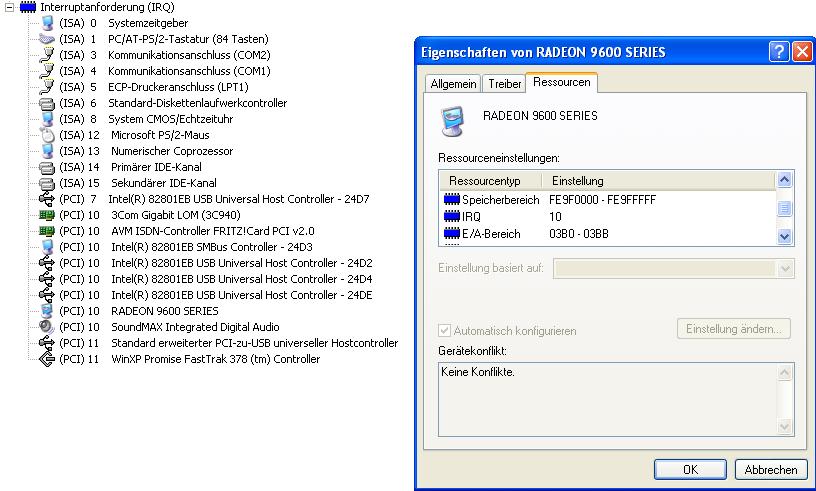Click the RADEON 9600 SERIES tree icon
The height and width of the screenshot is (491, 816).
(47, 311)
